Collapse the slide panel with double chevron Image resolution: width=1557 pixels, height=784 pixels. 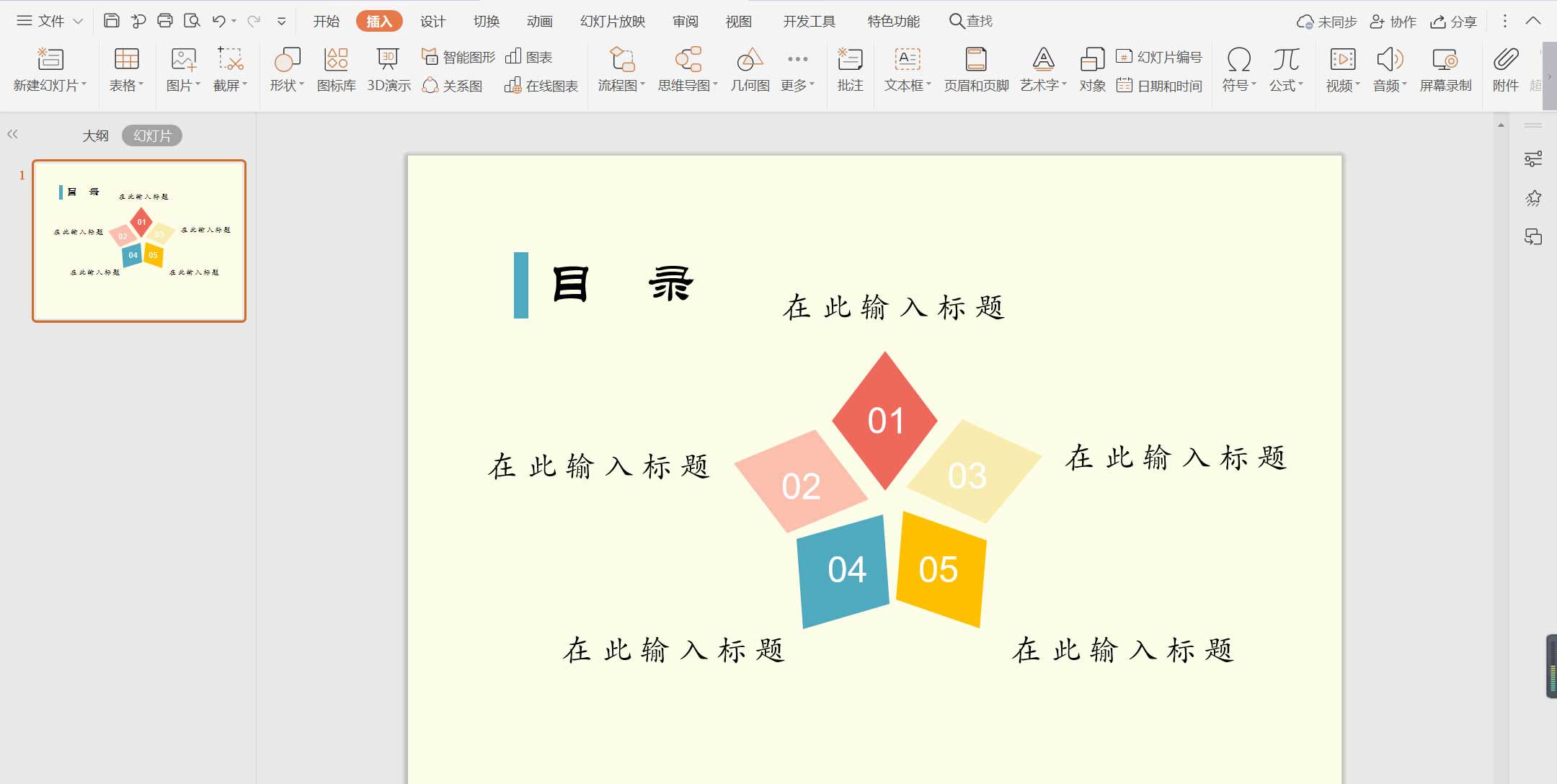click(x=12, y=134)
